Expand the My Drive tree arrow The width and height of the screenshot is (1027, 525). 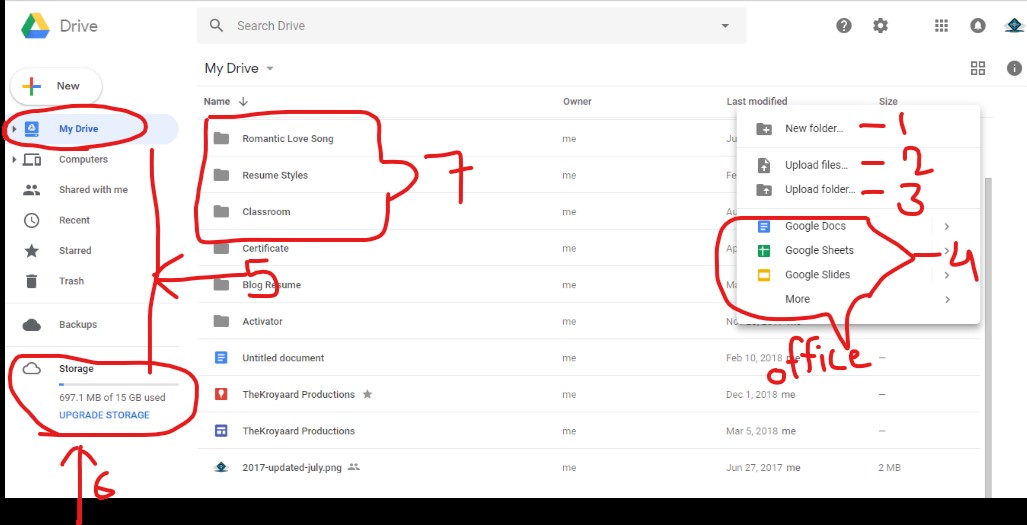tap(14, 129)
